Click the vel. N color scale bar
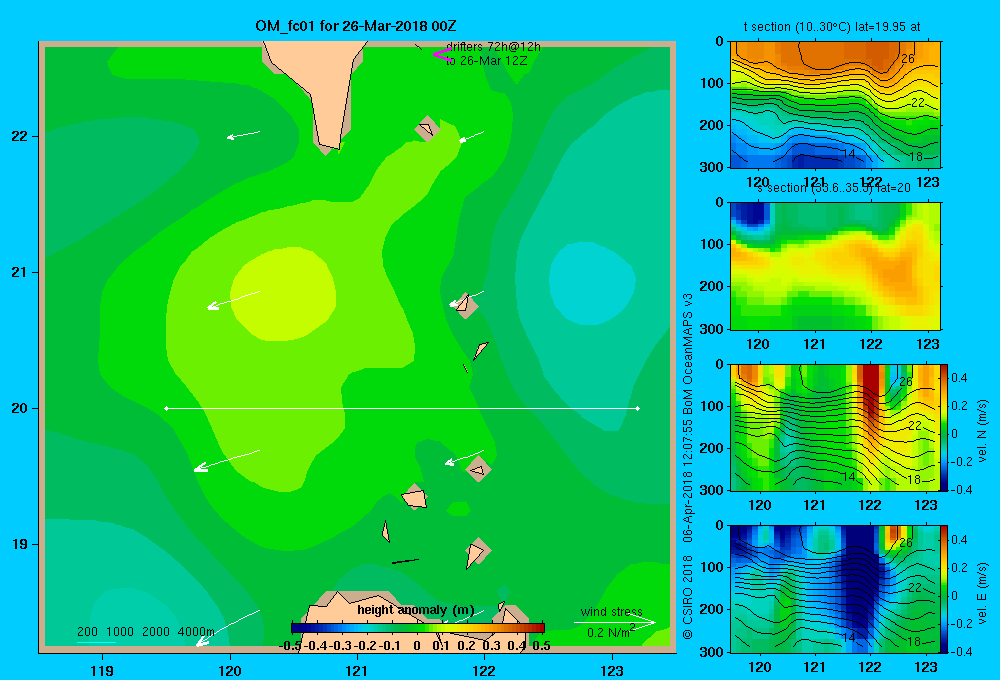 pyautogui.click(x=945, y=427)
